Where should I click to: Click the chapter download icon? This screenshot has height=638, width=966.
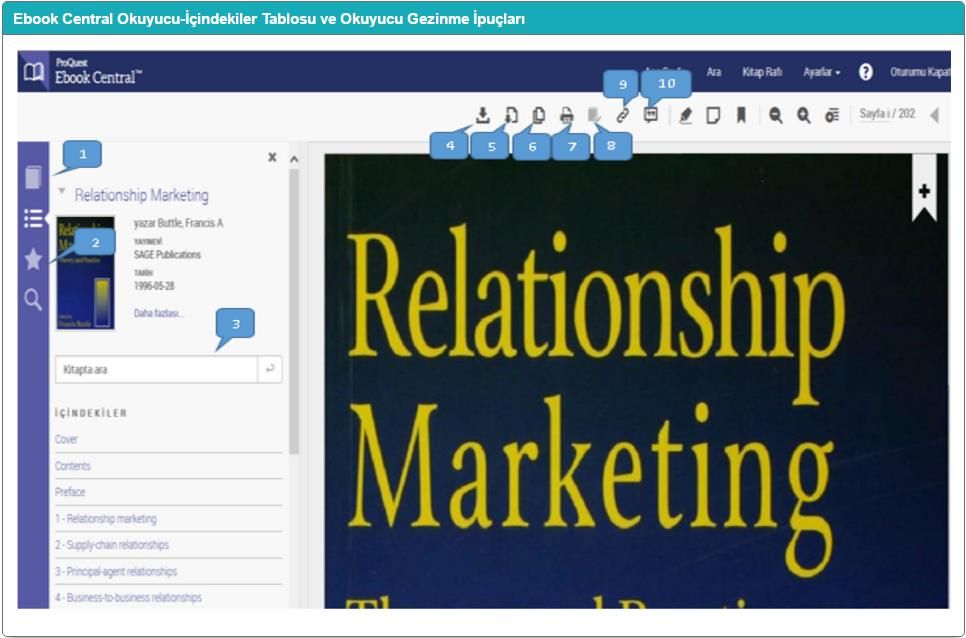[511, 115]
